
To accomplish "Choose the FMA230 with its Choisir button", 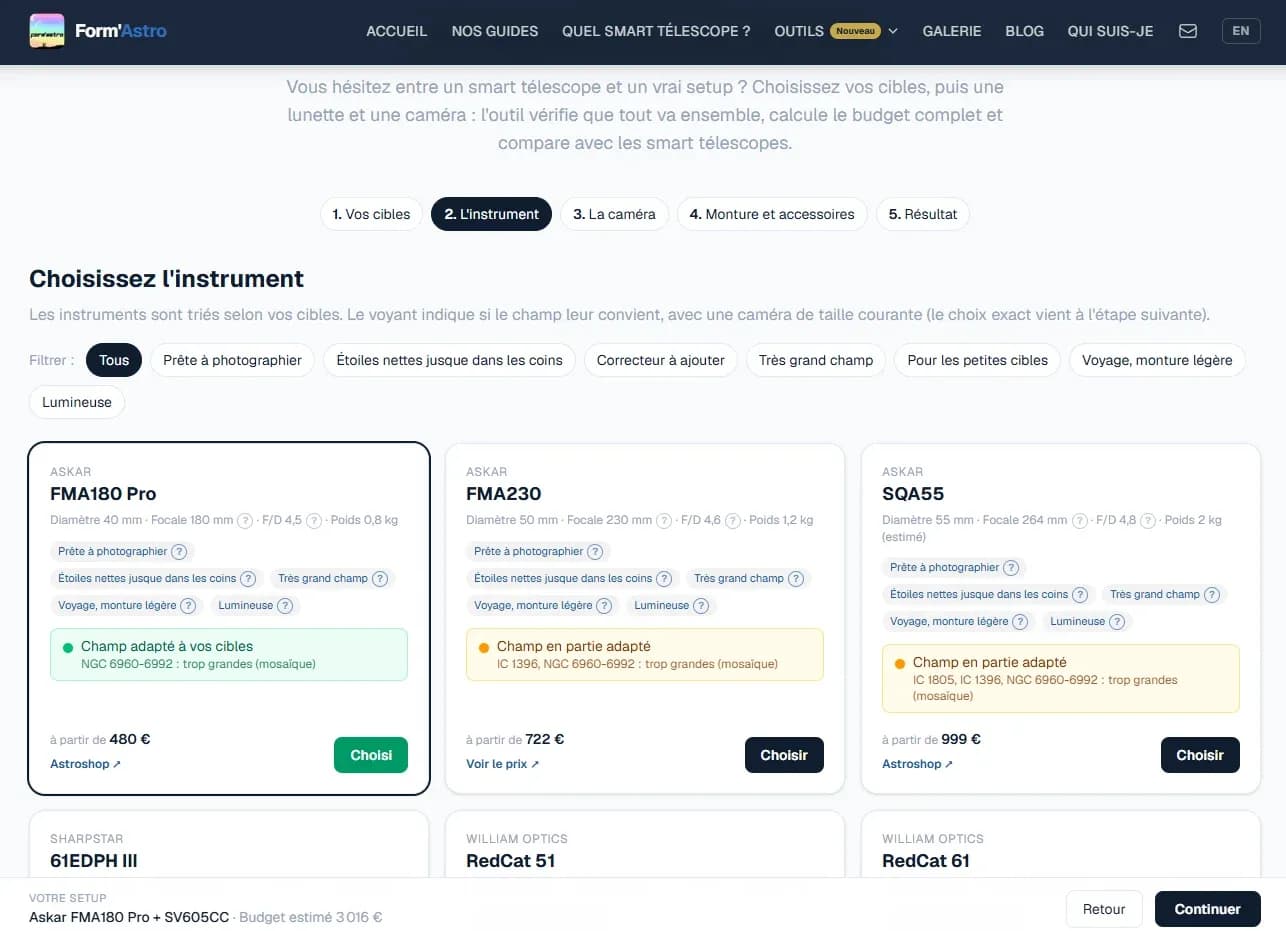I will pyautogui.click(x=784, y=755).
